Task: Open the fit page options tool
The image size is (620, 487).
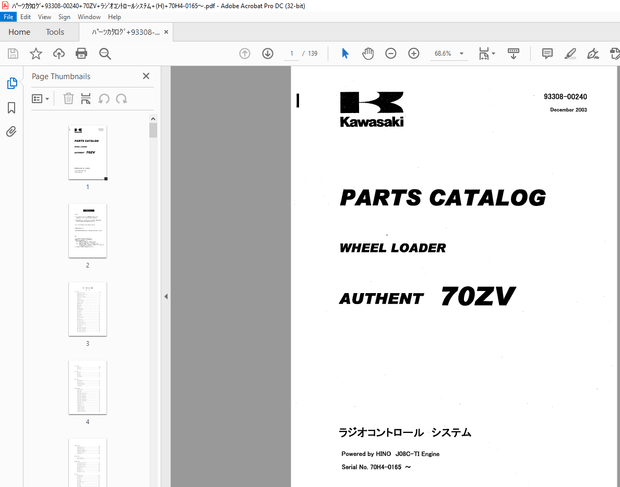Action: tap(486, 53)
